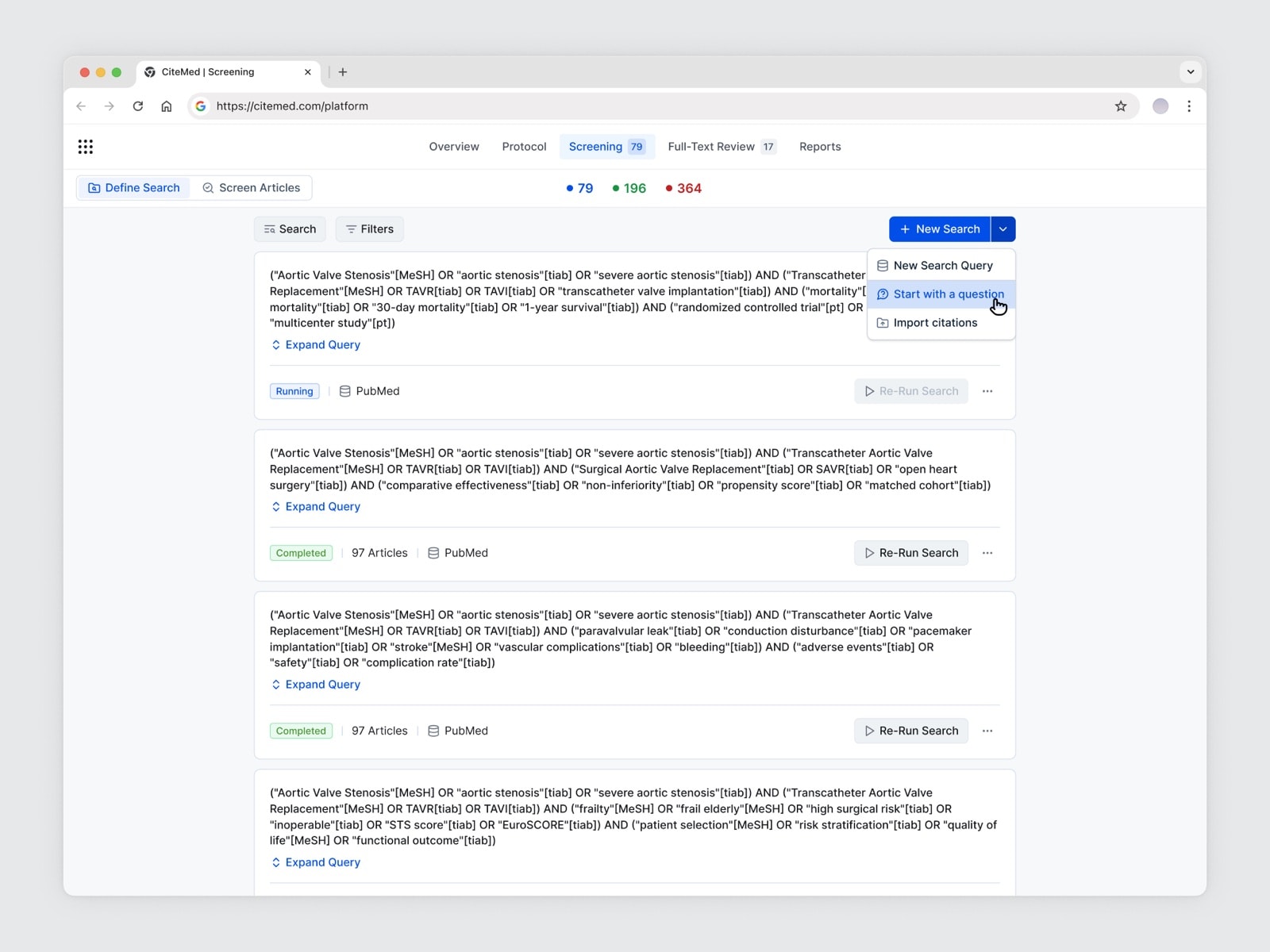Go to browser home icon
1270x952 pixels.
pos(167,106)
